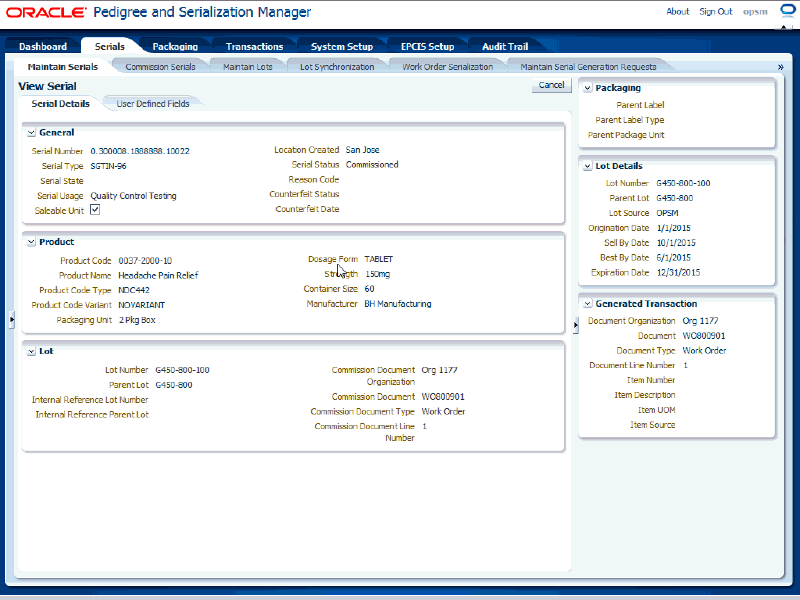Image resolution: width=800 pixels, height=600 pixels.
Task: Click the Headache Pain Relief product name
Action: [158, 276]
